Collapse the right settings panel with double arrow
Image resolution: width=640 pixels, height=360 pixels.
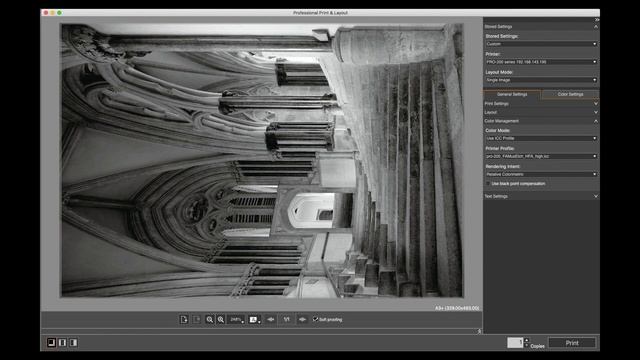pos(597,20)
